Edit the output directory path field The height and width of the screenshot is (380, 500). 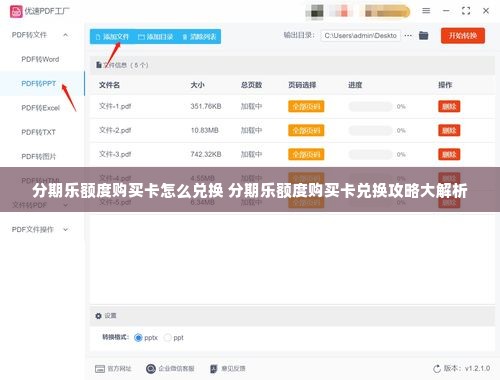click(x=360, y=36)
